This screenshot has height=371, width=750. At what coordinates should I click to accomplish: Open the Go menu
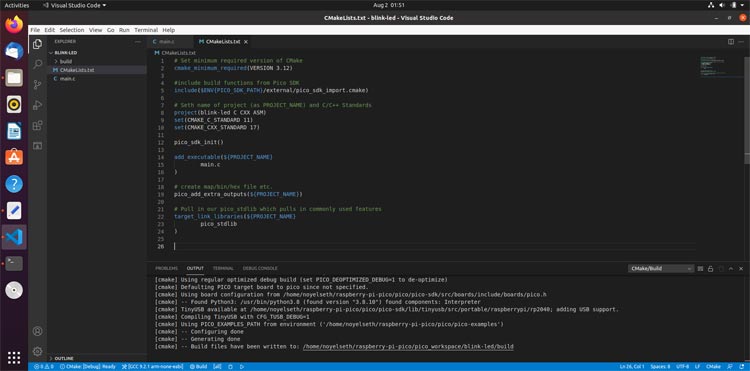[110, 30]
